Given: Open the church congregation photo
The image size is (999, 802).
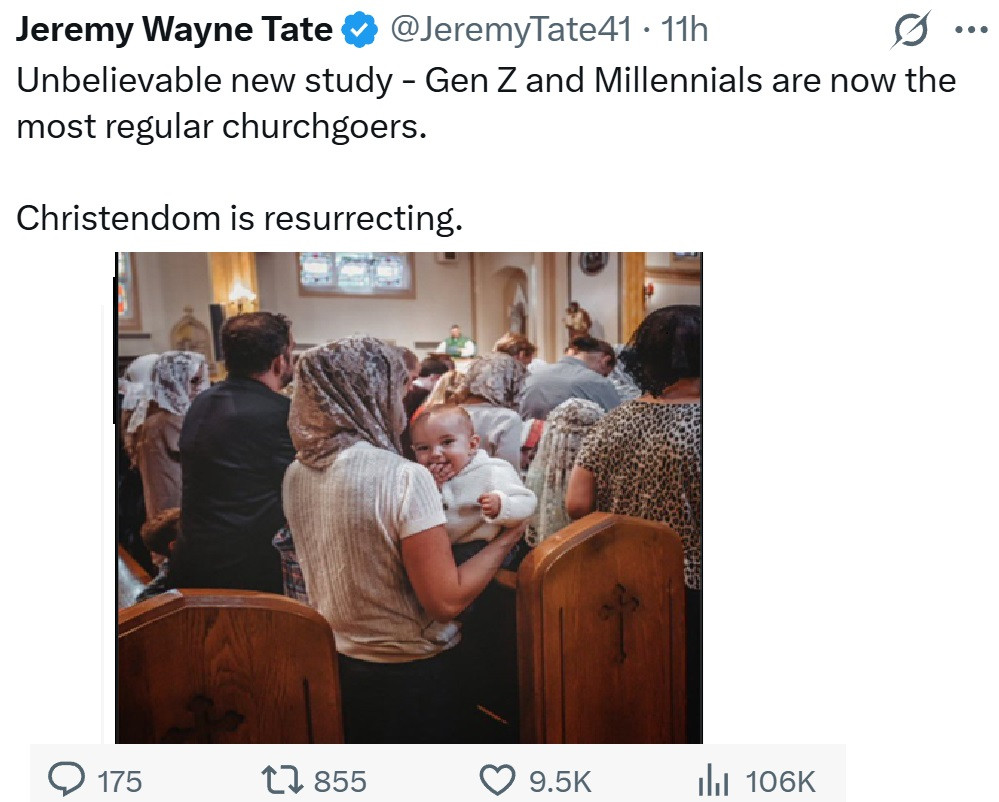Looking at the screenshot, I should click(x=409, y=497).
